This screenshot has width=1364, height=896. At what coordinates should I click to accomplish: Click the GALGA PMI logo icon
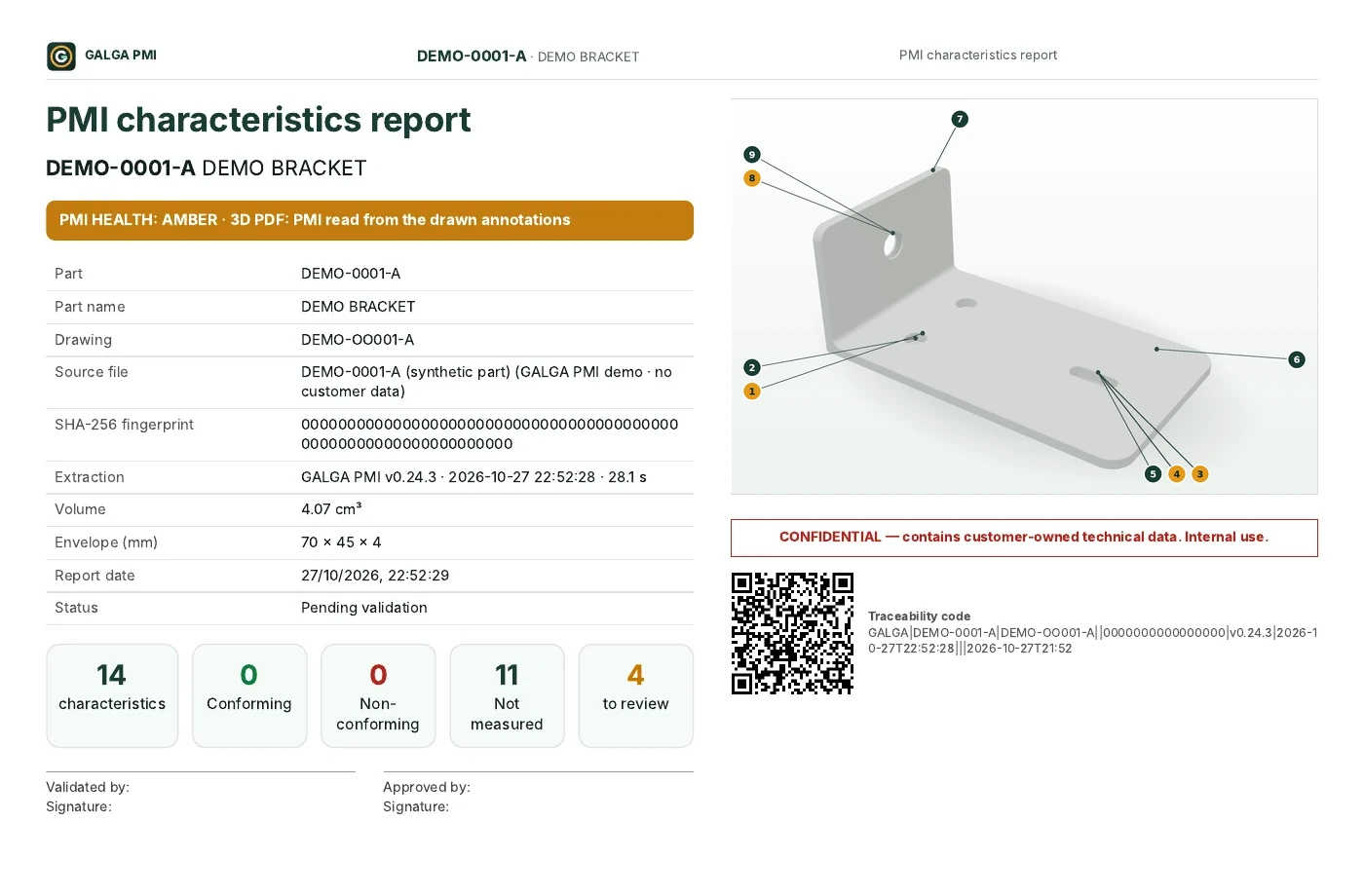coord(61,56)
